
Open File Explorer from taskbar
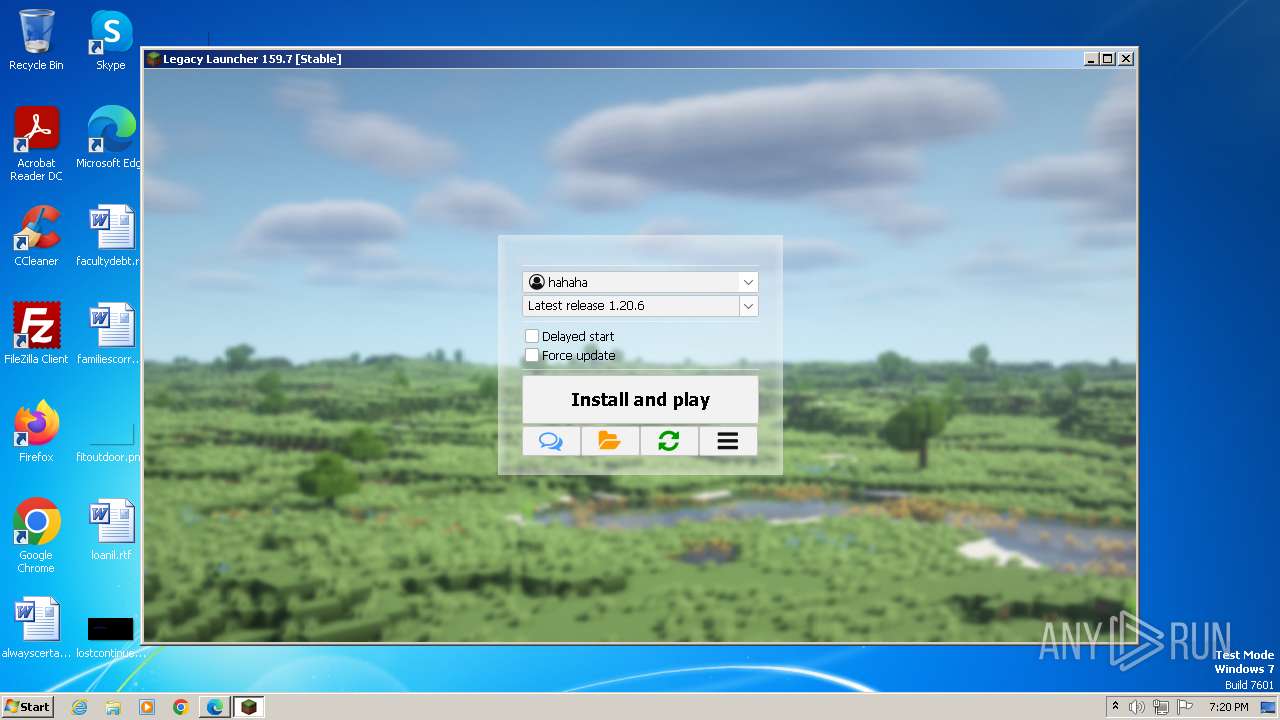point(113,707)
